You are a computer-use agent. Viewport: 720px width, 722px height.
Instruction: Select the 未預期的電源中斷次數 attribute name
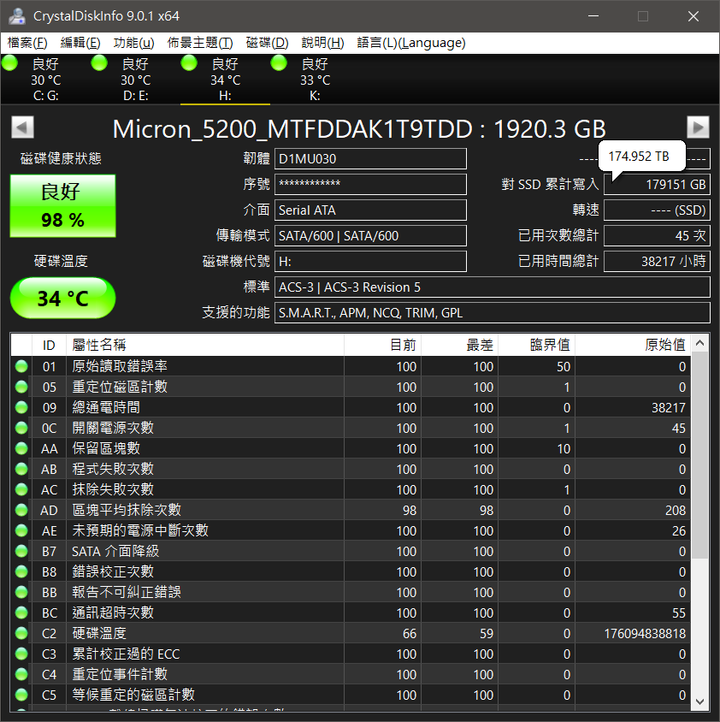point(140,530)
